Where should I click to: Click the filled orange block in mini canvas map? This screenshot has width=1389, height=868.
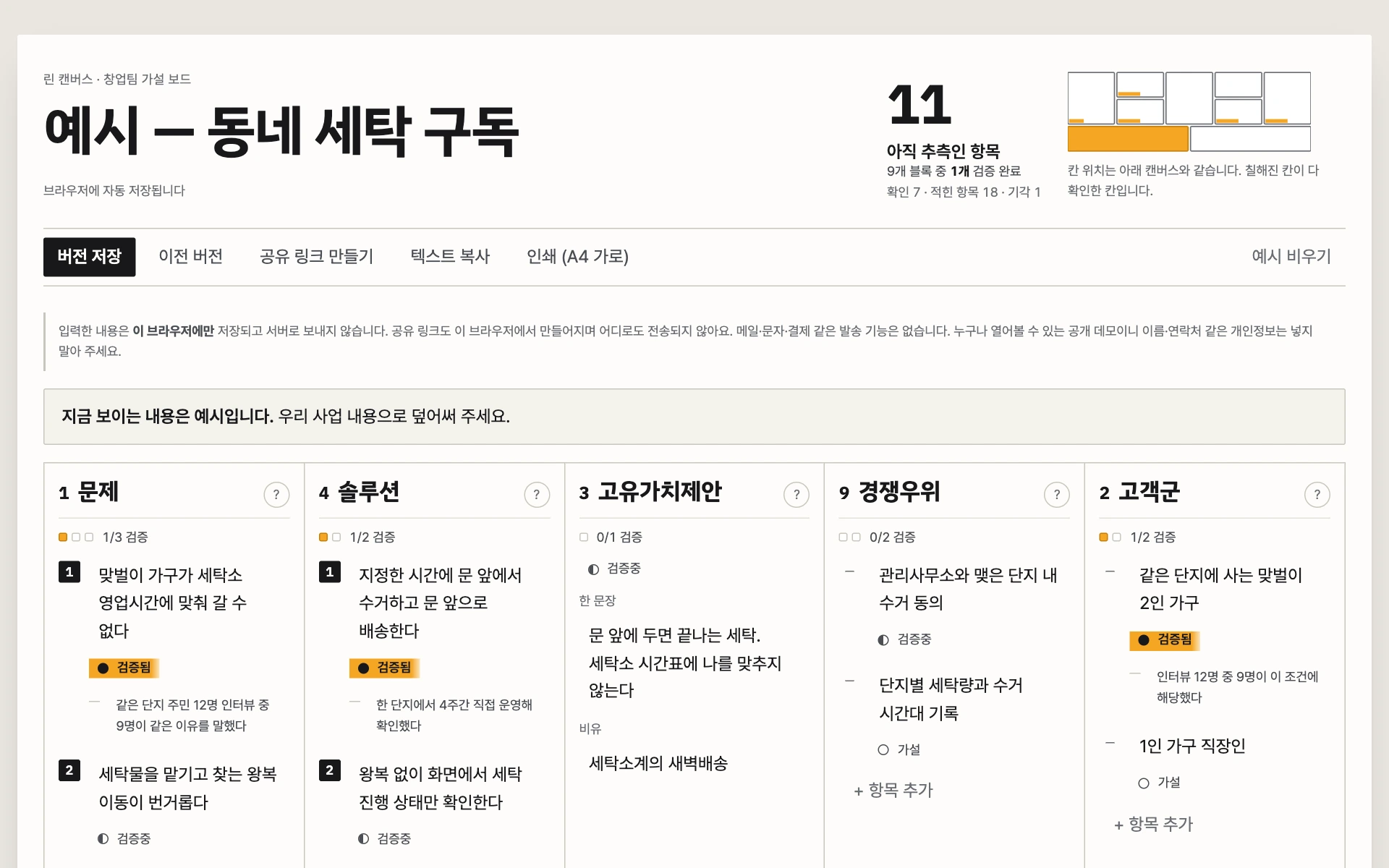[1128, 138]
